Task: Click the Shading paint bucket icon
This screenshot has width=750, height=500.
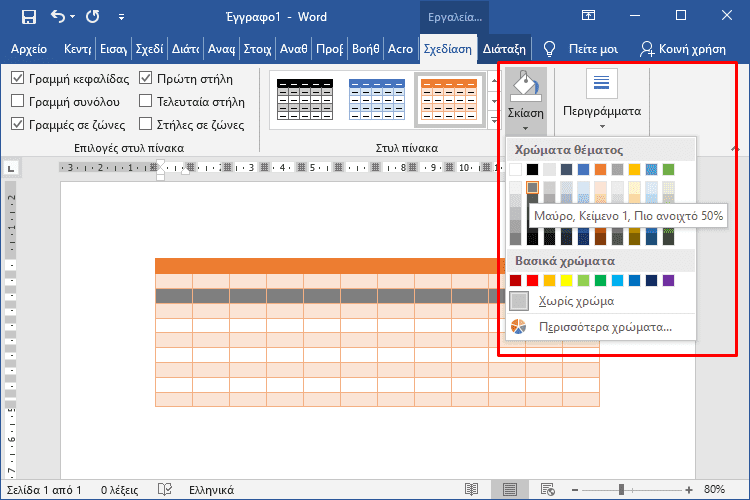Action: tap(525, 86)
